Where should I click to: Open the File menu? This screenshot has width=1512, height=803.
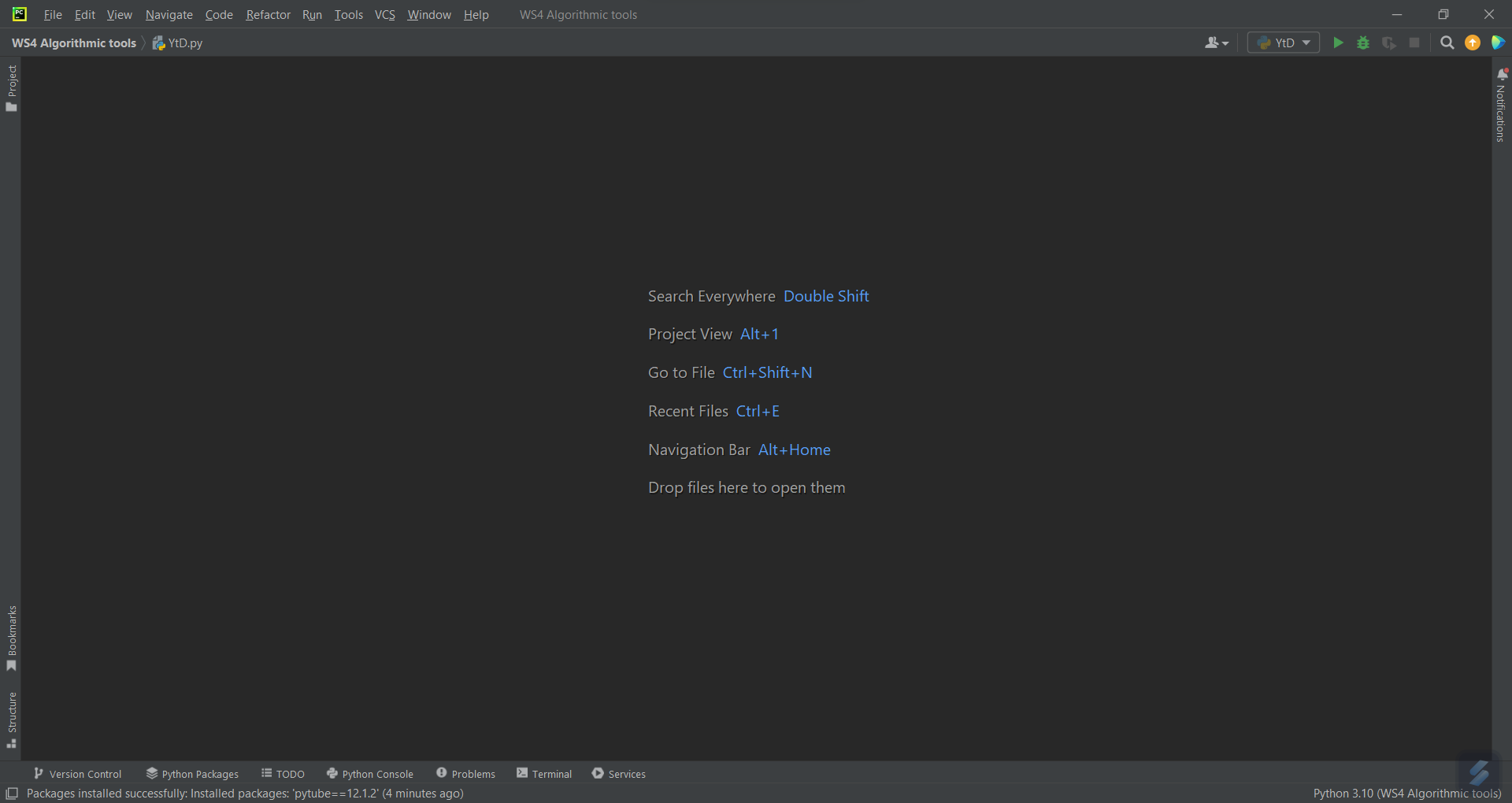[53, 15]
